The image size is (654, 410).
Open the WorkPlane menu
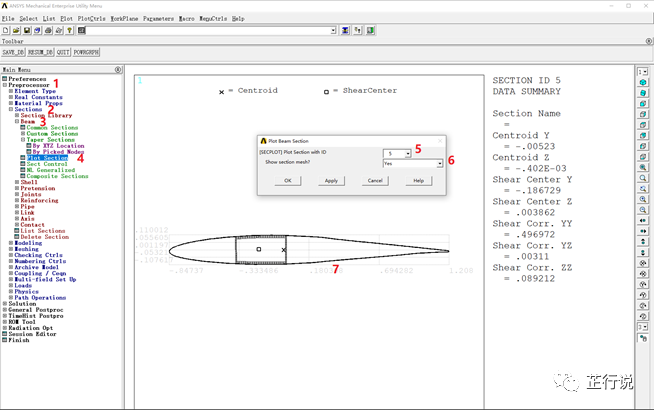124,19
